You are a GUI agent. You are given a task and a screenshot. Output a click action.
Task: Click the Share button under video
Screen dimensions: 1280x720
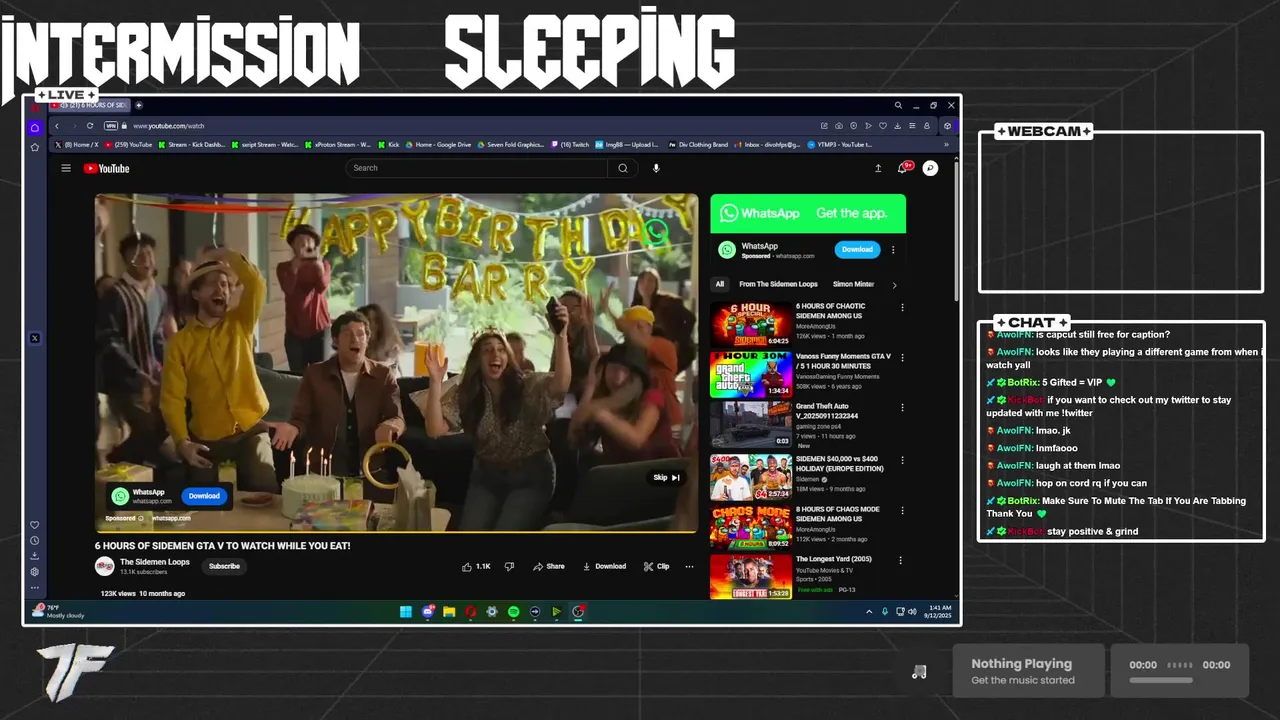click(x=549, y=566)
